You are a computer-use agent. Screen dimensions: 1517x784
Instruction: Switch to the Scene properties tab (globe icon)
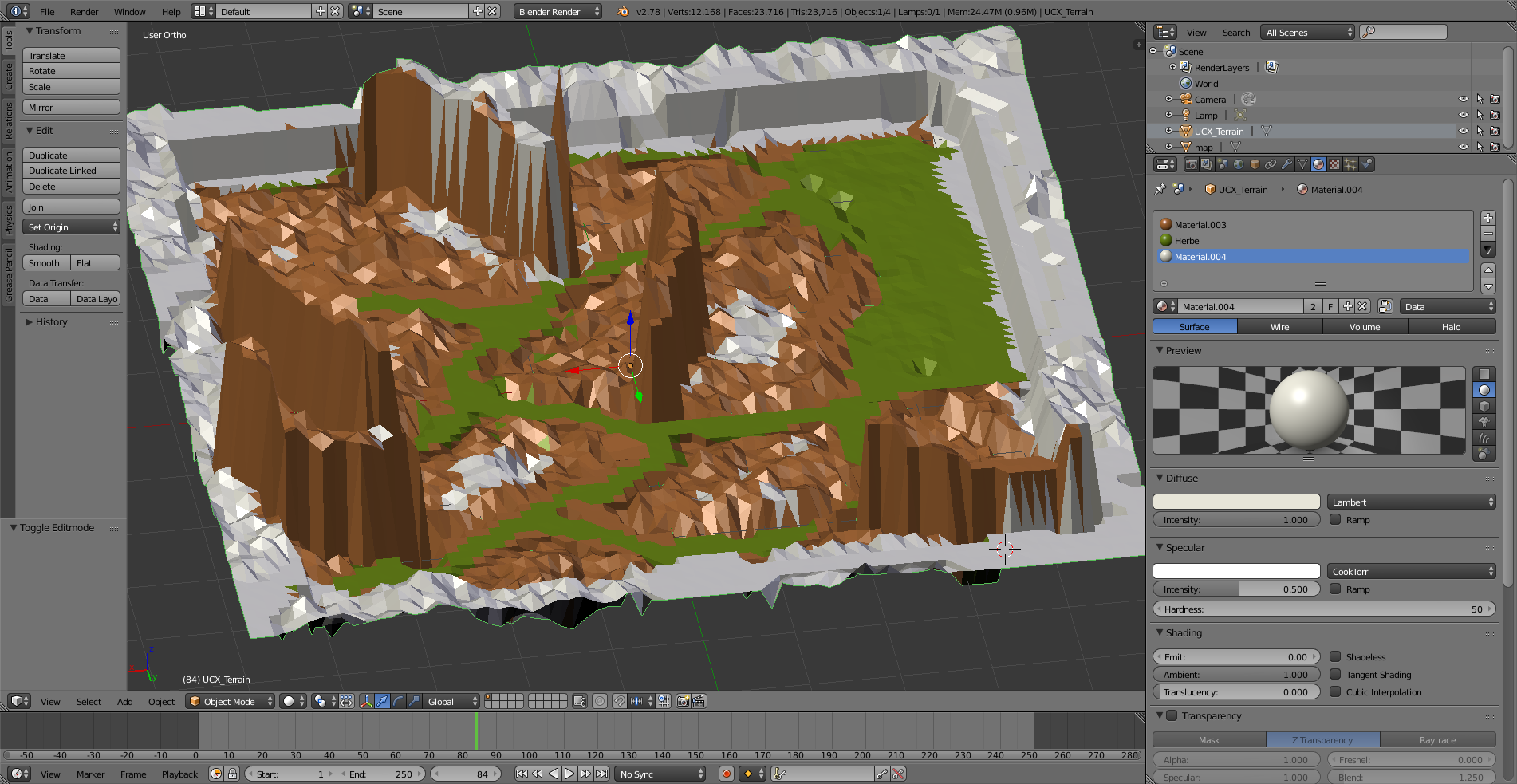pos(1221,165)
